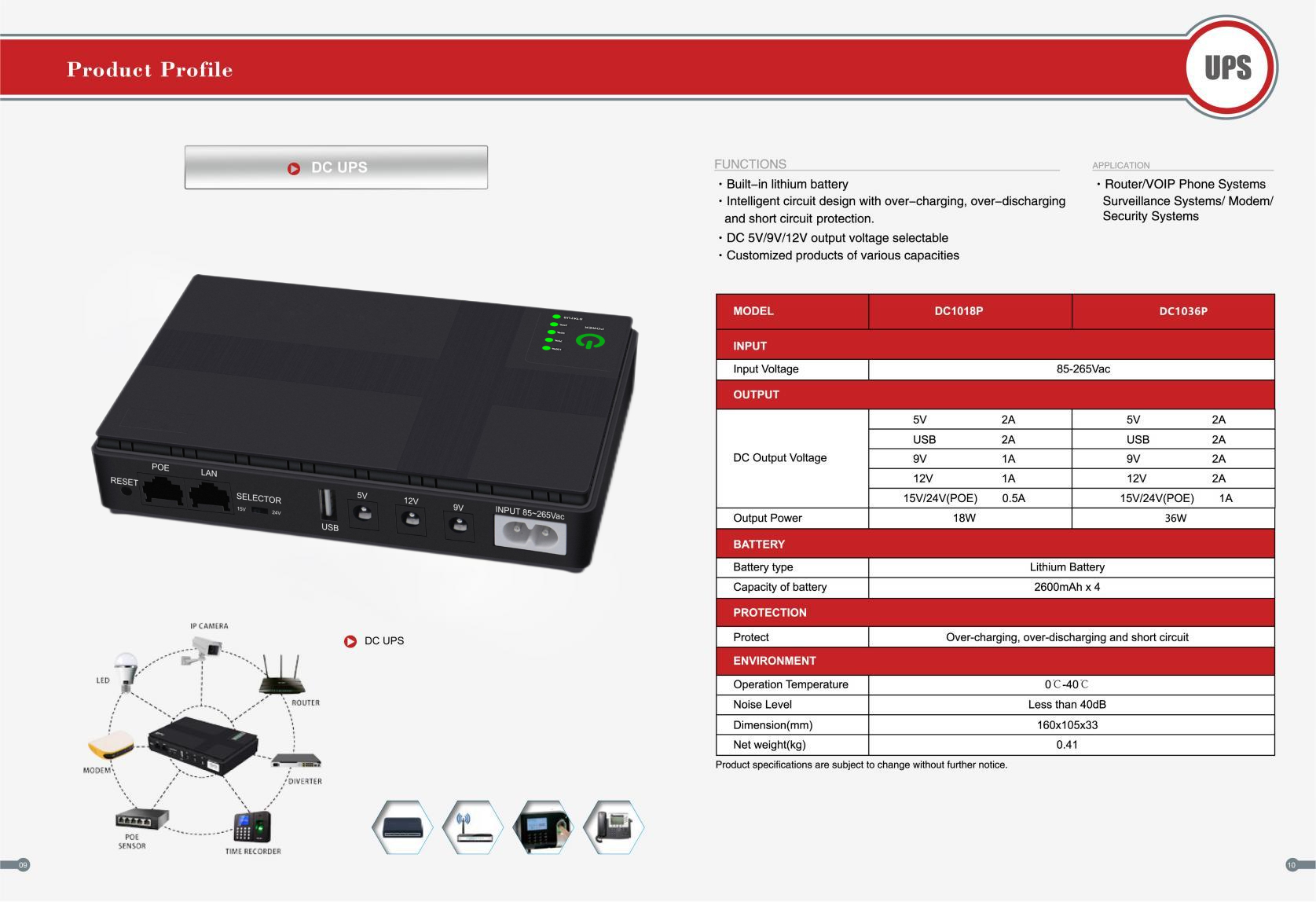Open the VOIP phone hexagon thumbnail

(614, 827)
